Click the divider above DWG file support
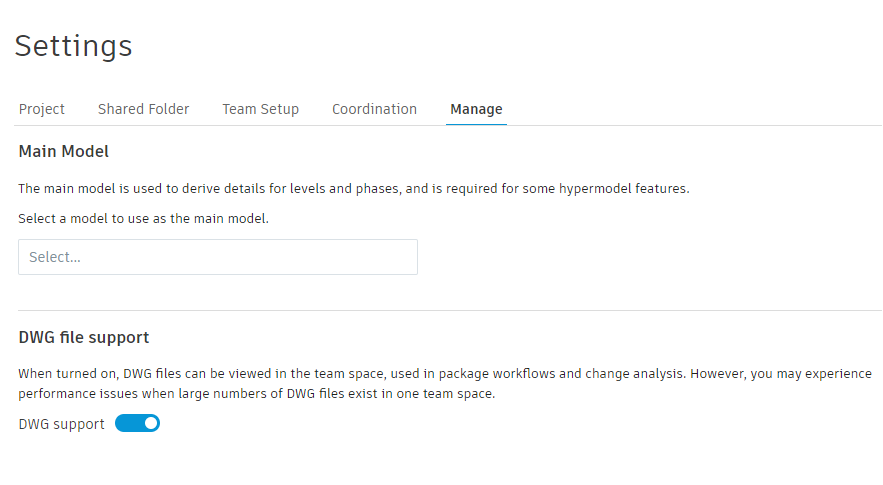Viewport: 883px width, 485px height. [450, 310]
